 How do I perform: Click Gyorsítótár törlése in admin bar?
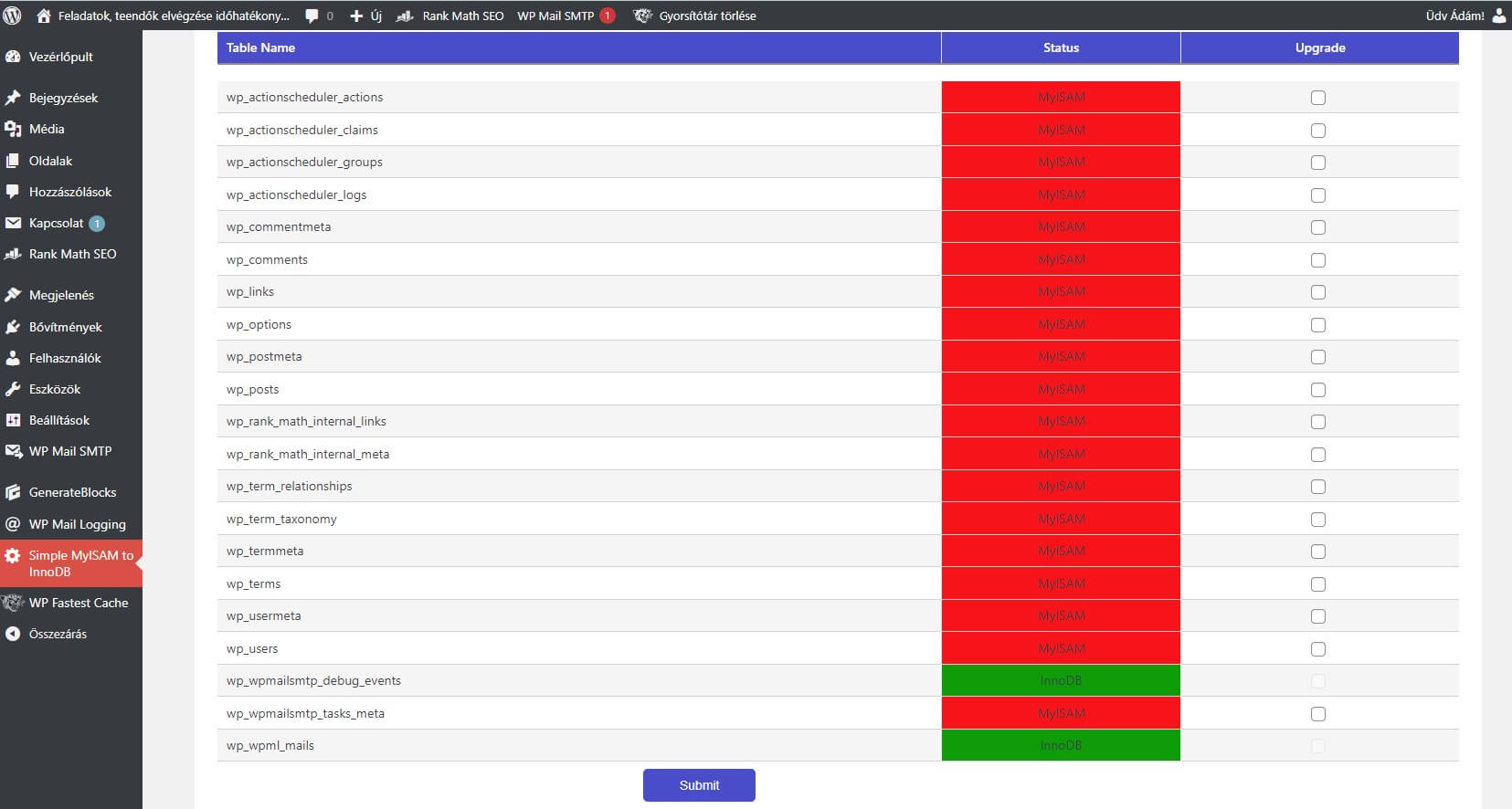point(707,16)
